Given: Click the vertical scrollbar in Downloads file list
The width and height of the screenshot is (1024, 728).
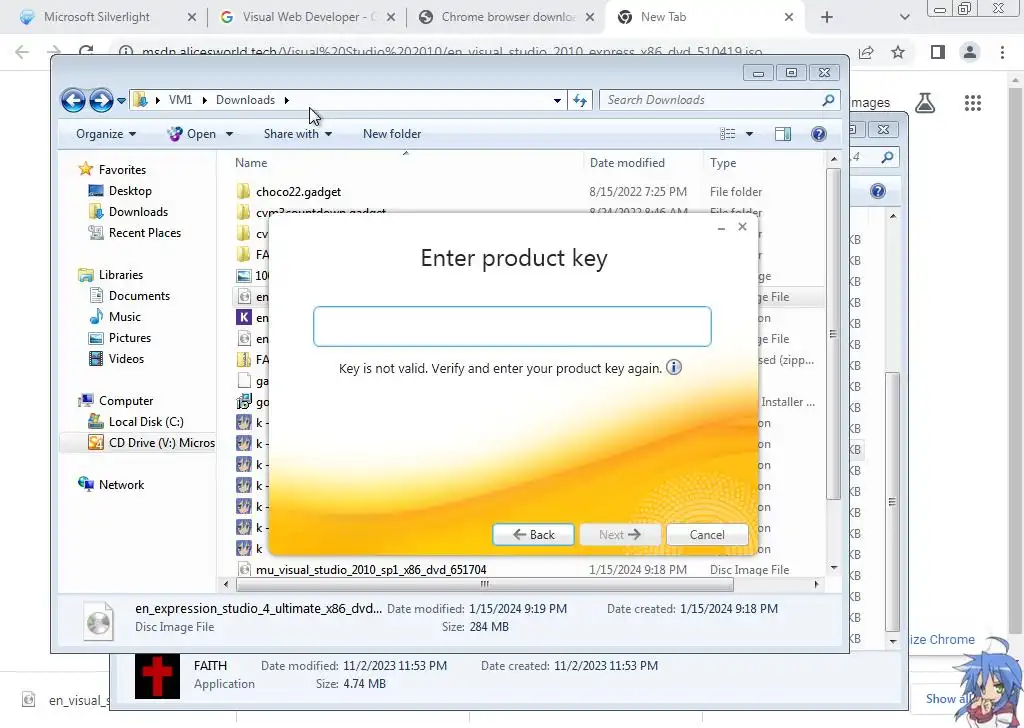Looking at the screenshot, I should pyautogui.click(x=833, y=333).
